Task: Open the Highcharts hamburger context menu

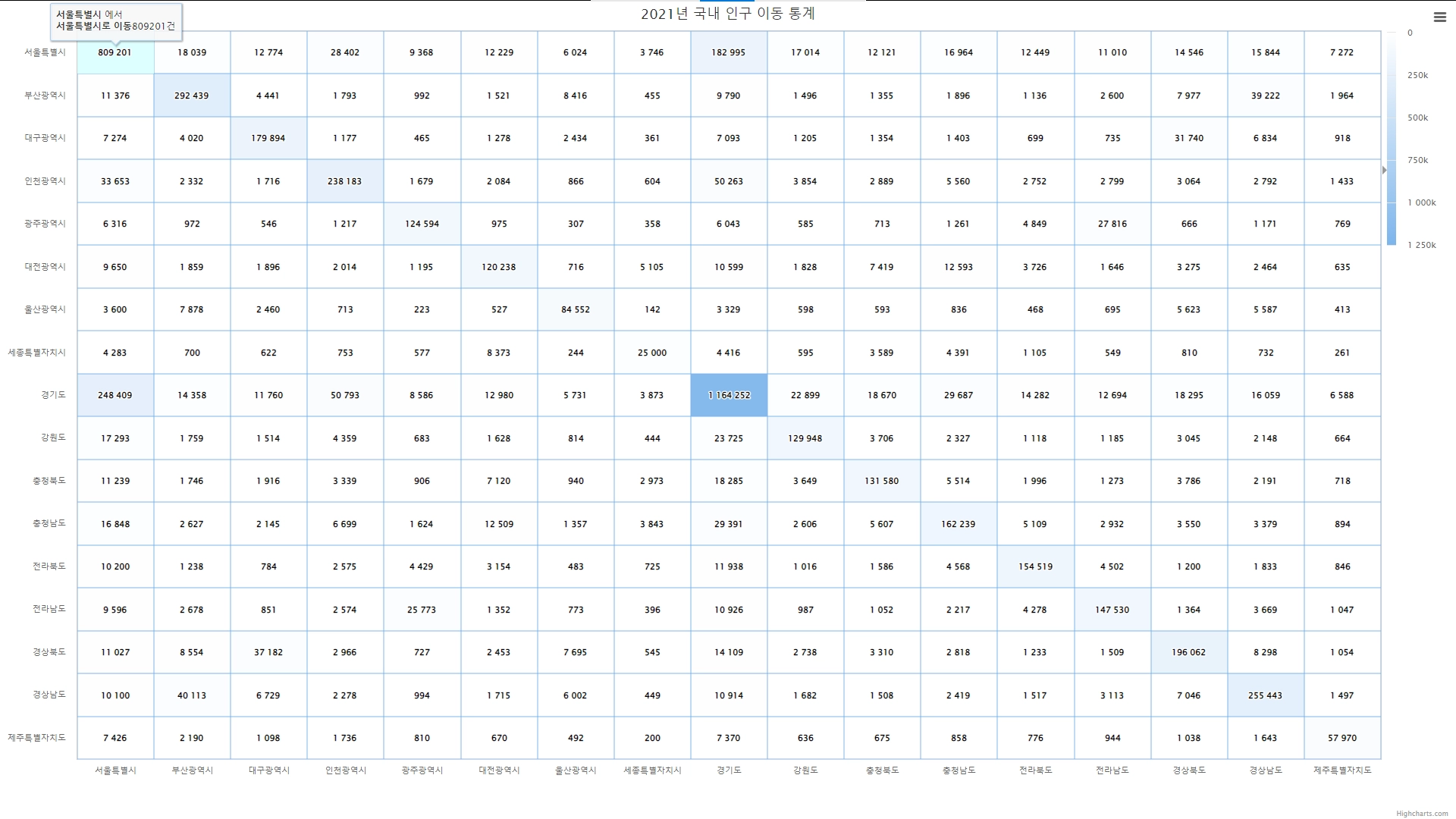Action: 1439,17
